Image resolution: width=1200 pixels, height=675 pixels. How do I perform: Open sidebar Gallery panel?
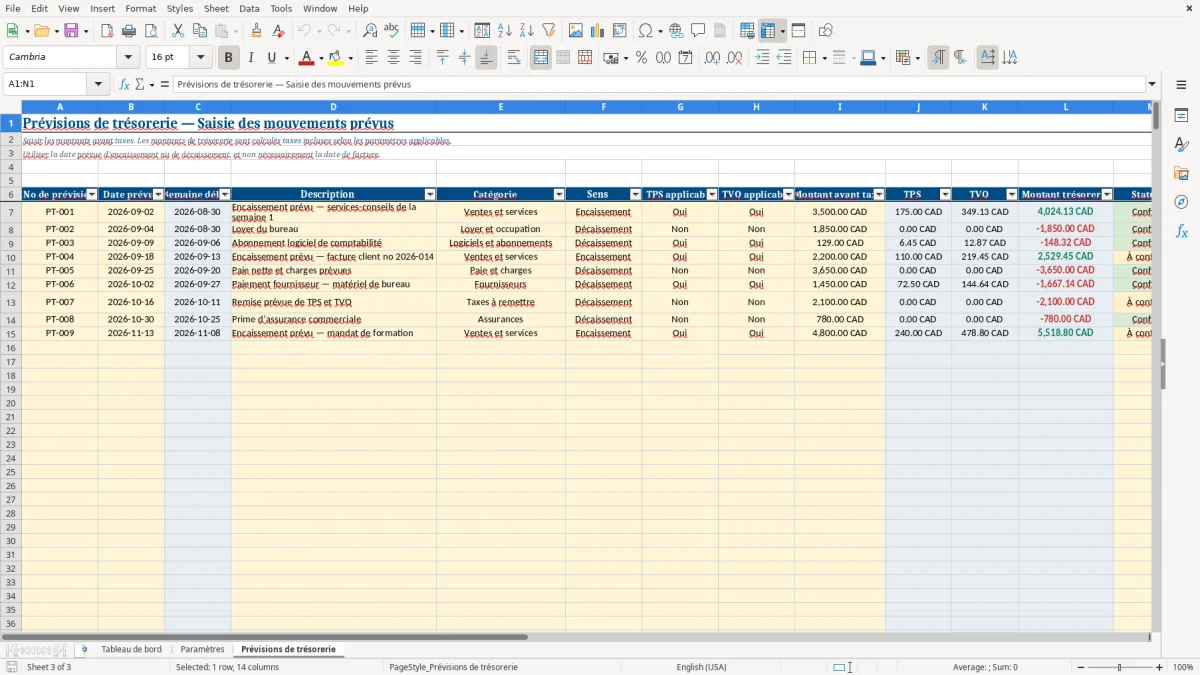coord(1181,173)
